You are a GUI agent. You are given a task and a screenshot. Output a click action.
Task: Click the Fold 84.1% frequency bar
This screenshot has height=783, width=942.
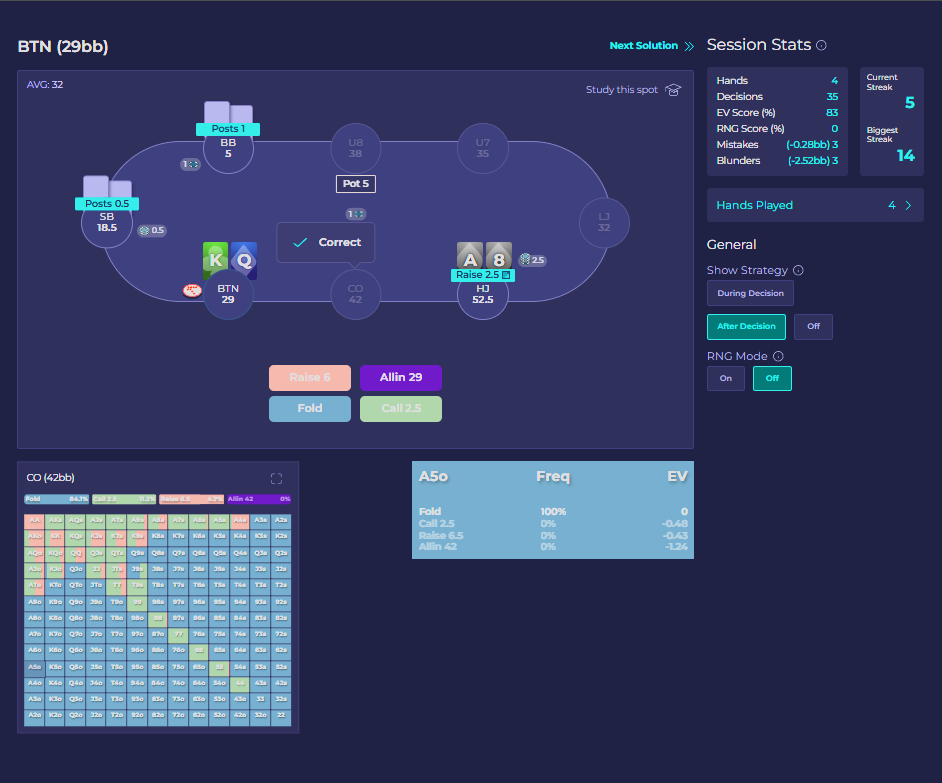coord(56,499)
